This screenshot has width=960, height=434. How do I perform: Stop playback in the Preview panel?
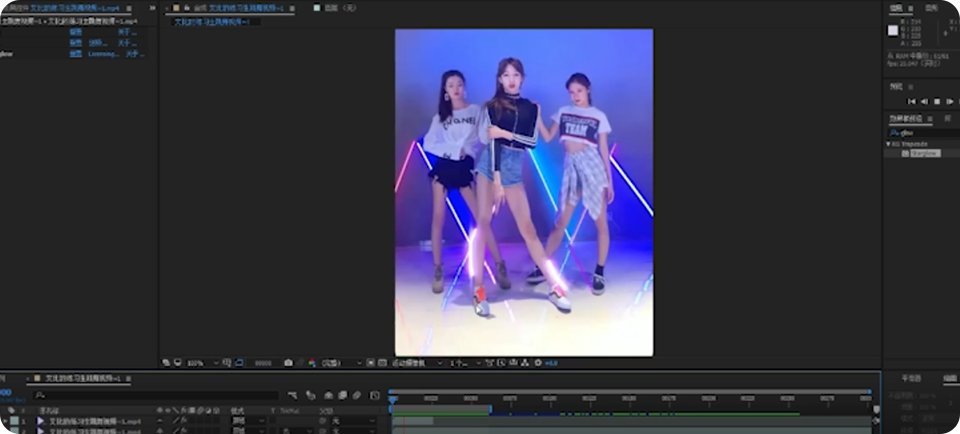coord(937,102)
